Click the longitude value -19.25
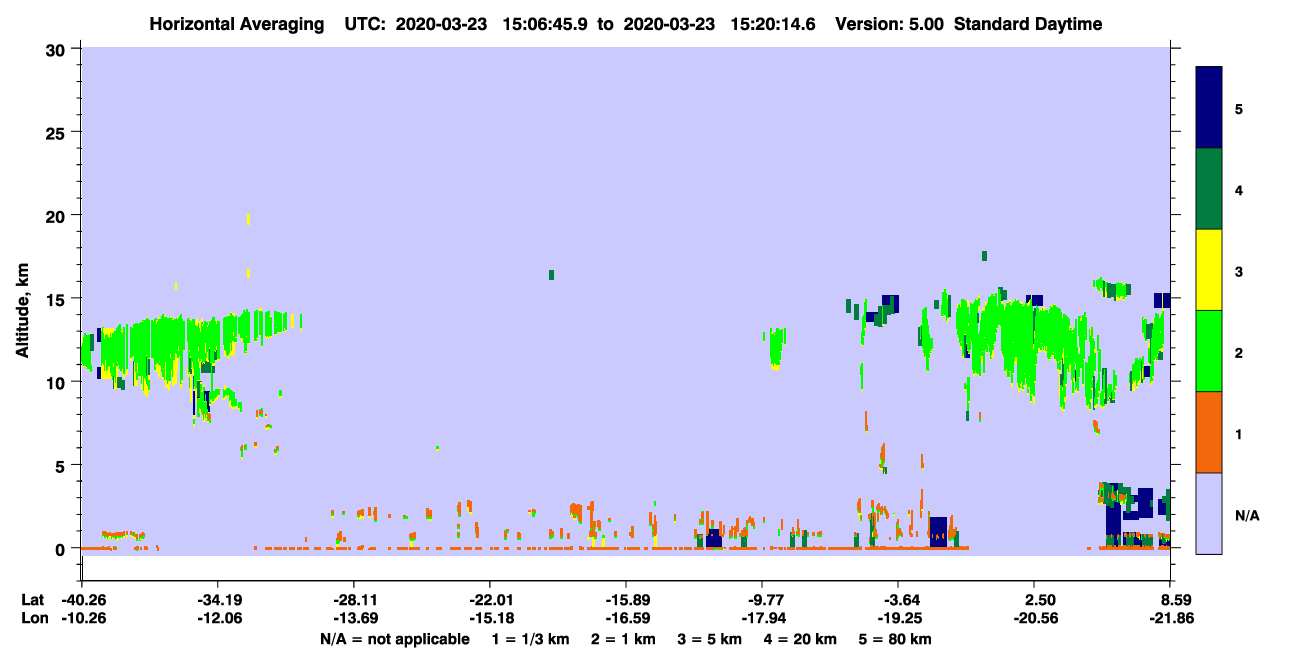1300x667 pixels. click(898, 619)
